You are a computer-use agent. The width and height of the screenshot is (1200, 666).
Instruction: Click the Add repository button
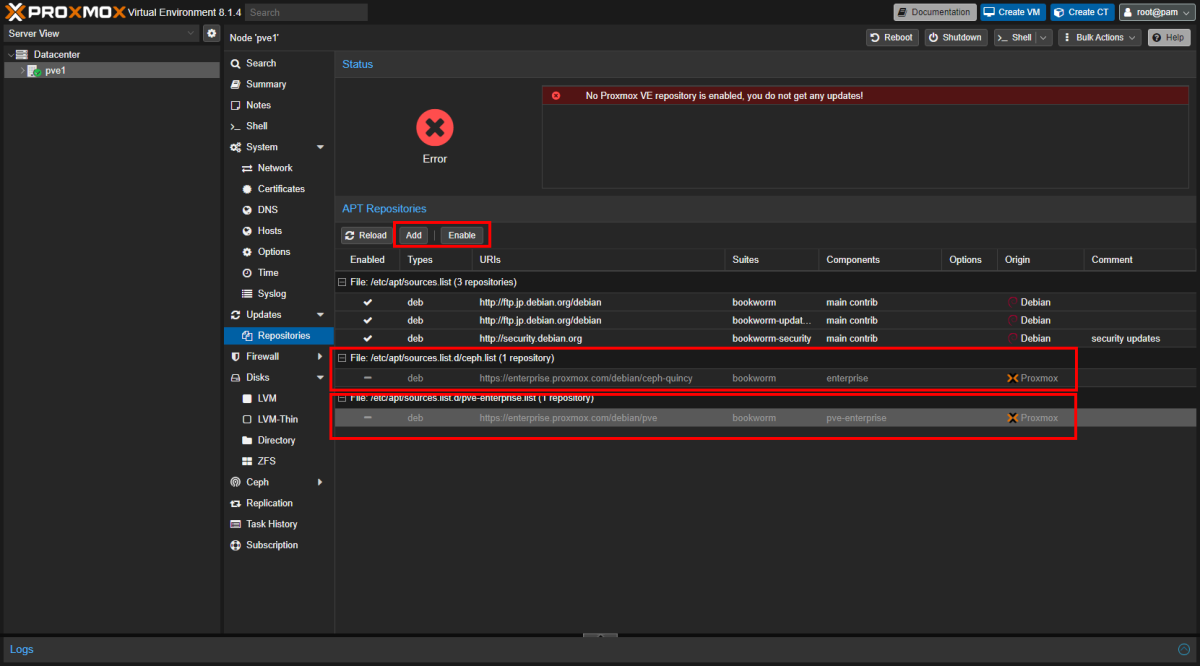point(413,236)
